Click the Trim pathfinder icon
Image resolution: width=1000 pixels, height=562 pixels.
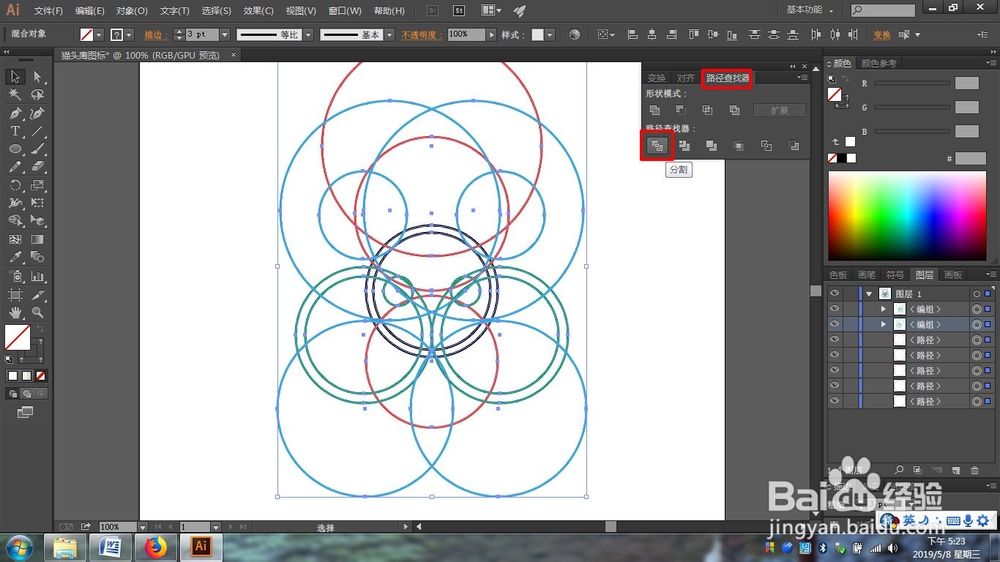pyautogui.click(x=684, y=146)
